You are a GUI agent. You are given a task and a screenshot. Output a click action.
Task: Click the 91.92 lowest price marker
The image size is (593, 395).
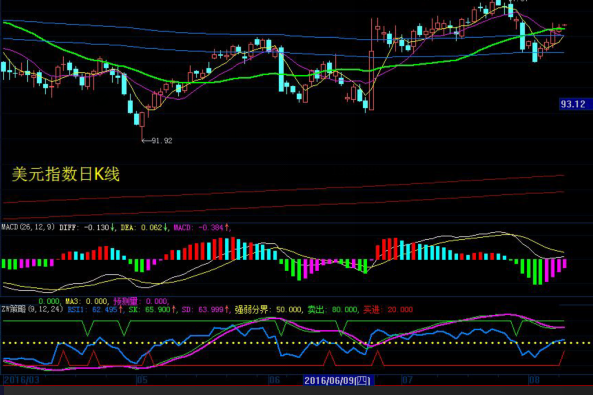click(157, 141)
